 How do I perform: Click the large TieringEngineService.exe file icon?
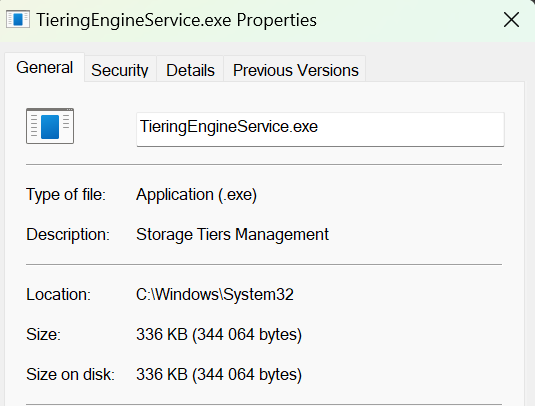(x=50, y=126)
